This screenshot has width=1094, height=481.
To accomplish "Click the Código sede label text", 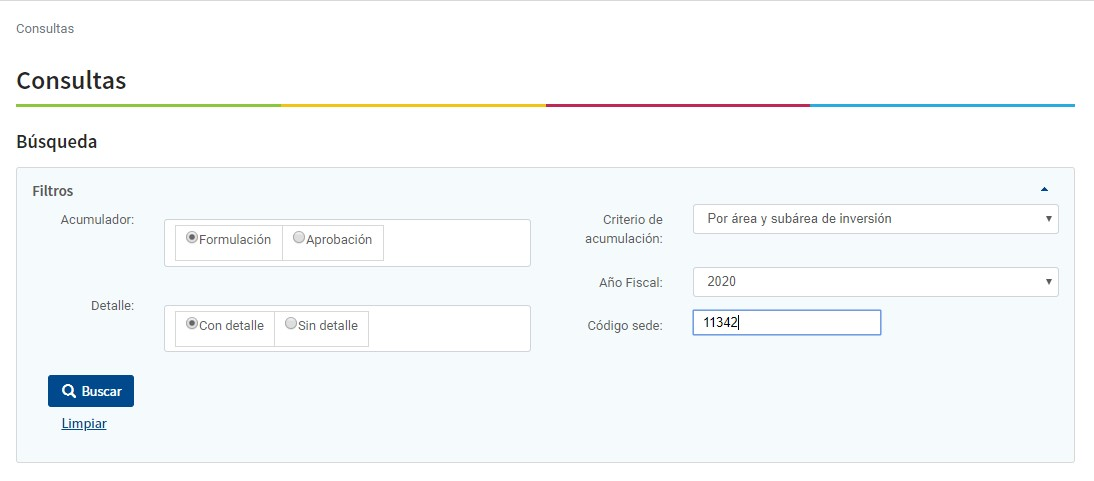I will pyautogui.click(x=624, y=326).
